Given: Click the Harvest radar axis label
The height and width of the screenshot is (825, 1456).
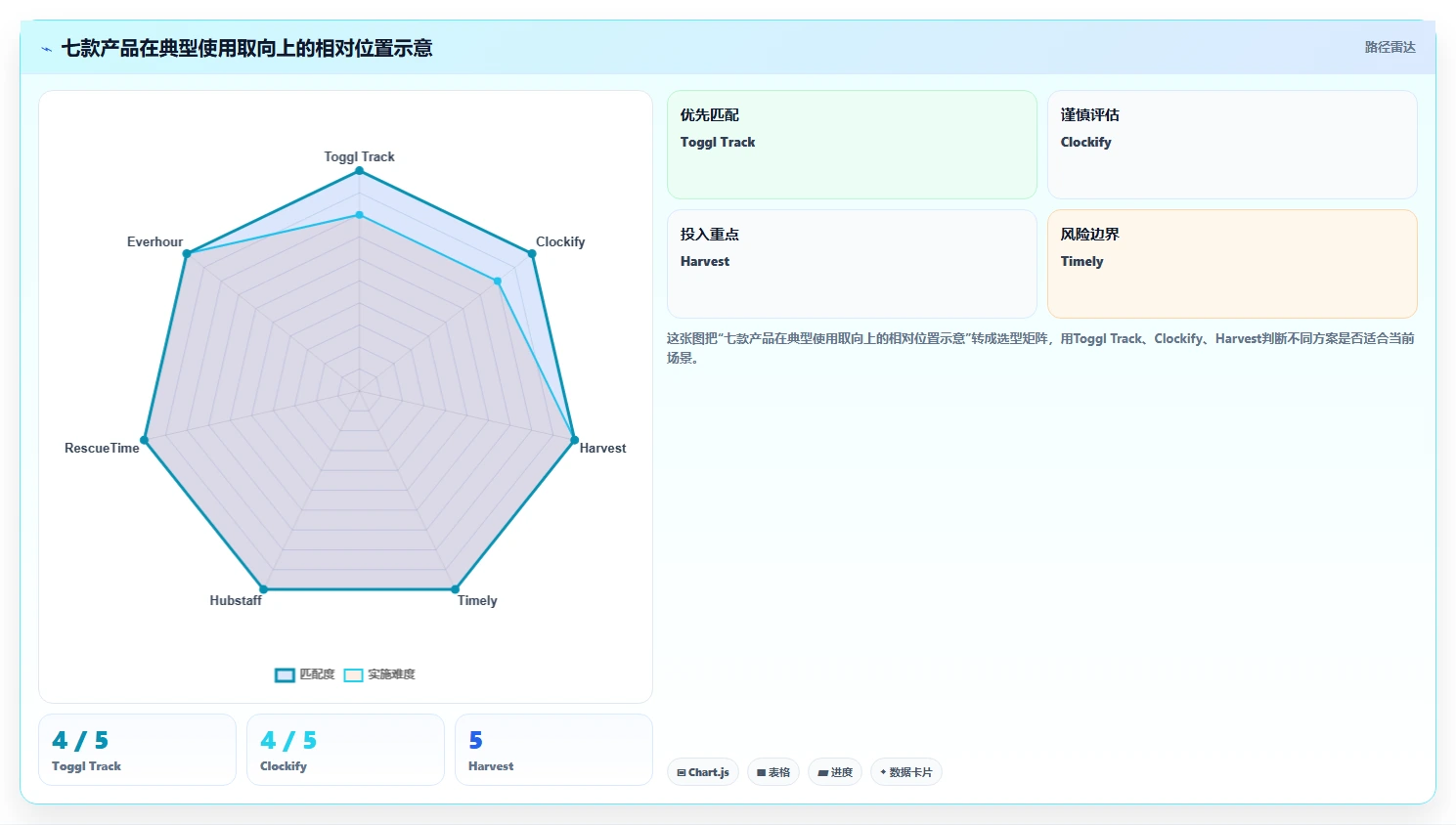Looking at the screenshot, I should coord(602,448).
